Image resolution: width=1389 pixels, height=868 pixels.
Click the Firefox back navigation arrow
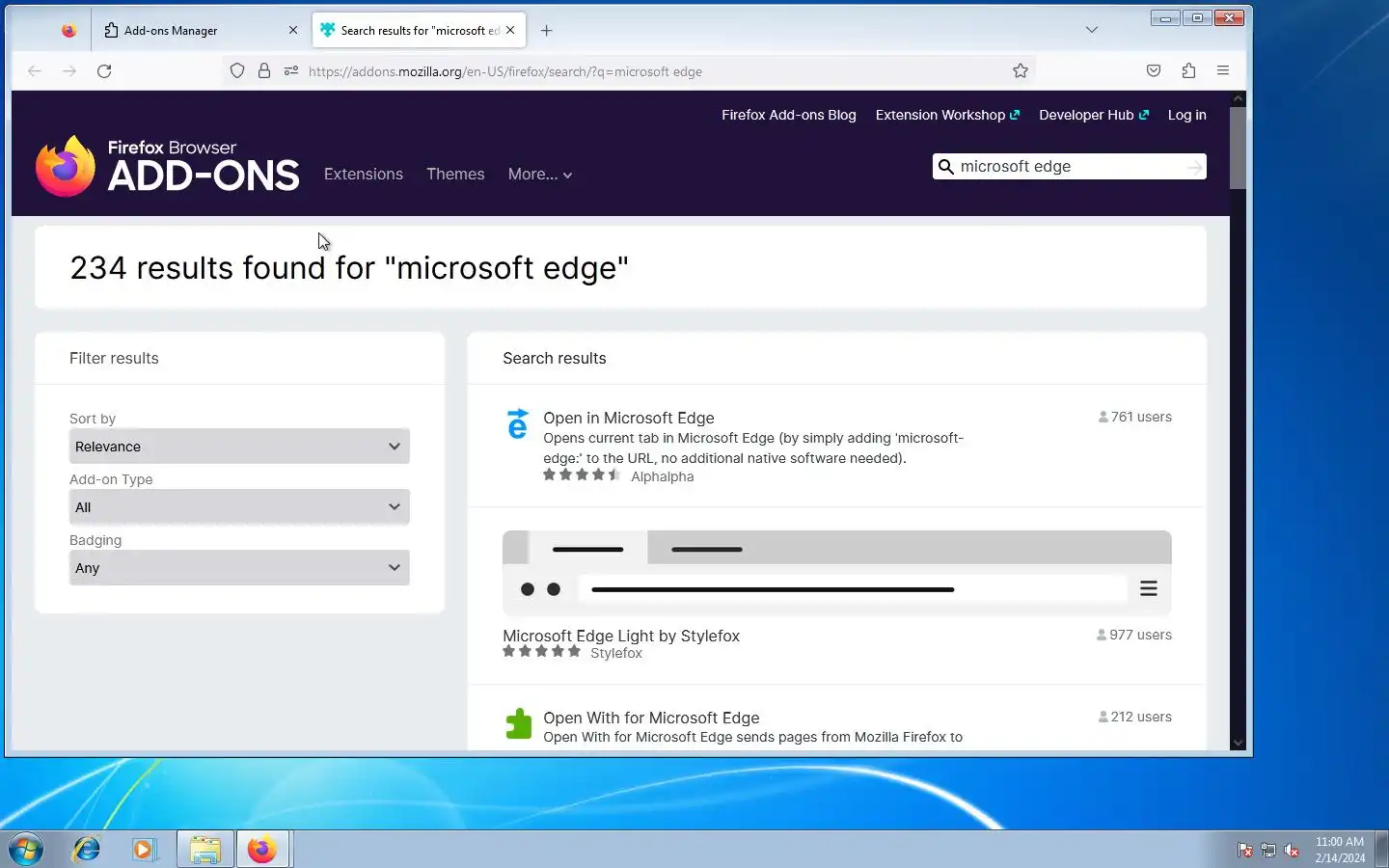click(x=35, y=71)
